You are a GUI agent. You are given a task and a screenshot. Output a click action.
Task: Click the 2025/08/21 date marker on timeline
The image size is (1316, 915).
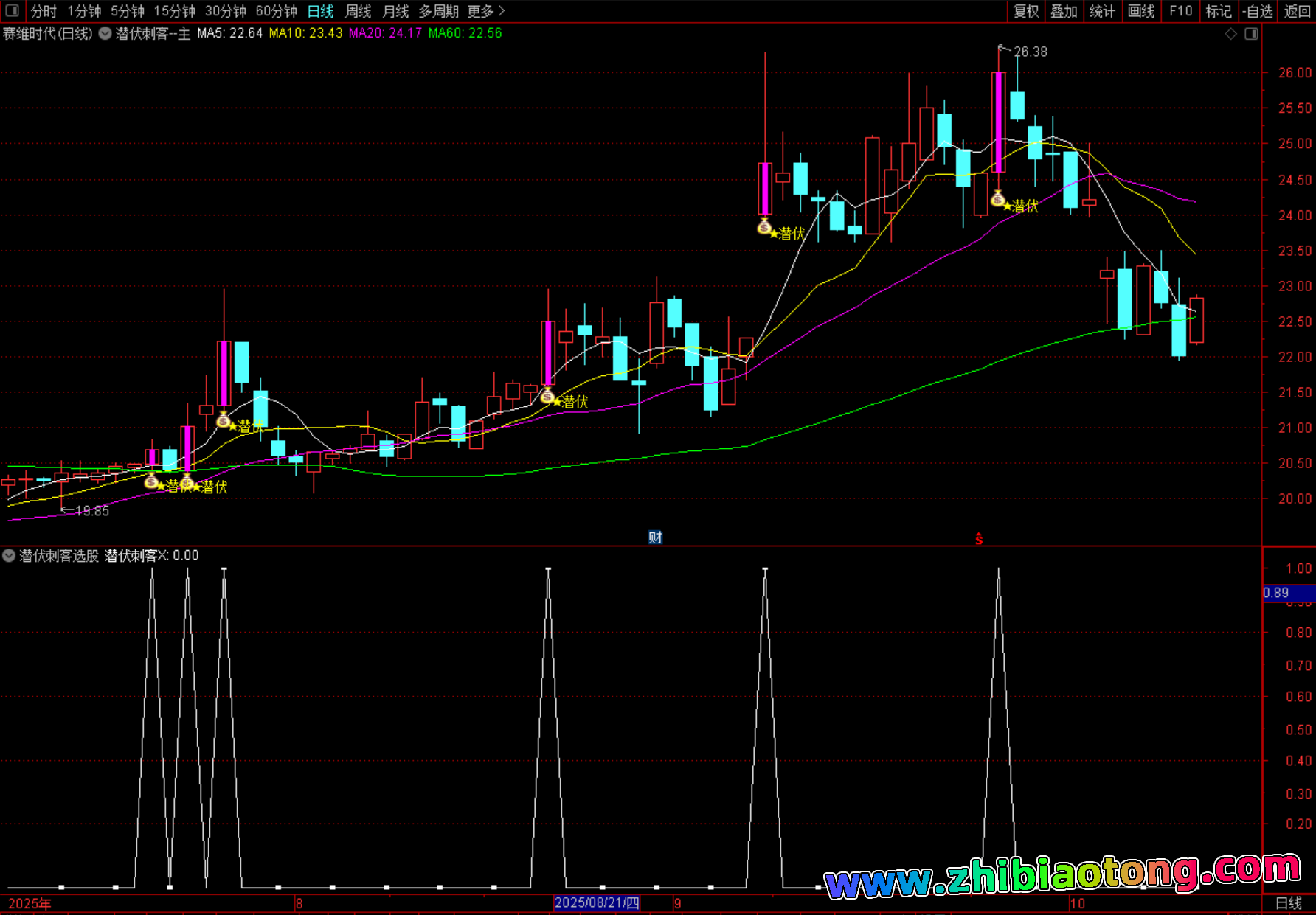point(597,903)
